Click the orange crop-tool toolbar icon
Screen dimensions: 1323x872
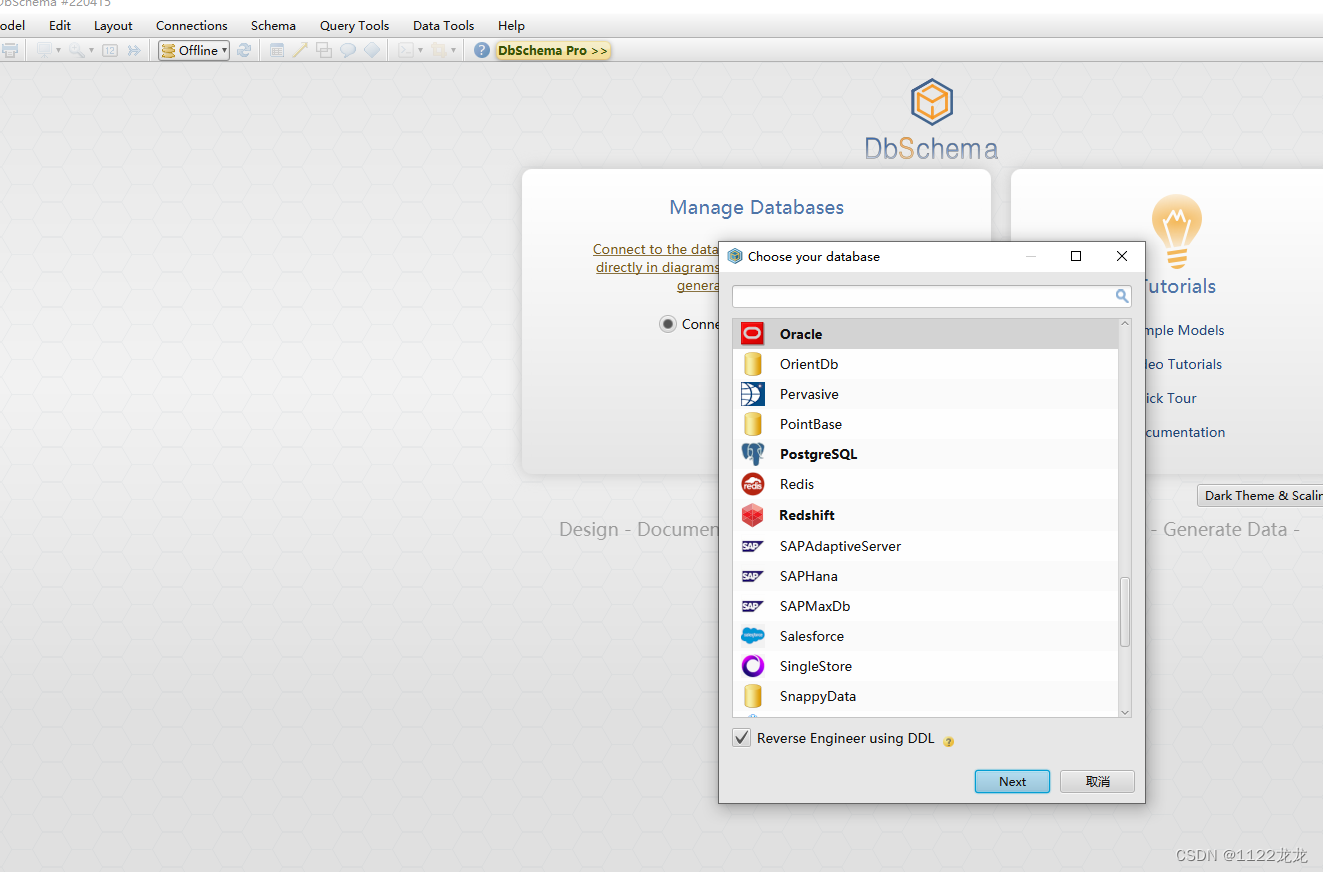[x=438, y=50]
